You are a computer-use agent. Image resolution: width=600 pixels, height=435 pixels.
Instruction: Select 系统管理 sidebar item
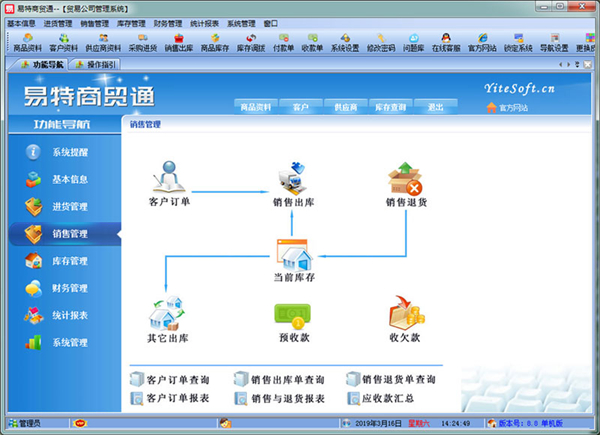click(x=64, y=342)
